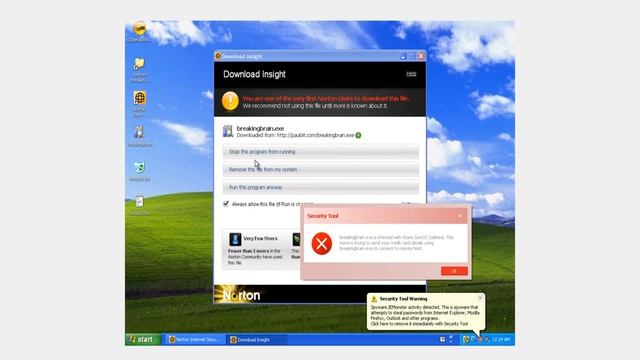Open the document file desktop icon
Image resolution: width=640 pixels, height=360 pixels.
tap(140, 202)
